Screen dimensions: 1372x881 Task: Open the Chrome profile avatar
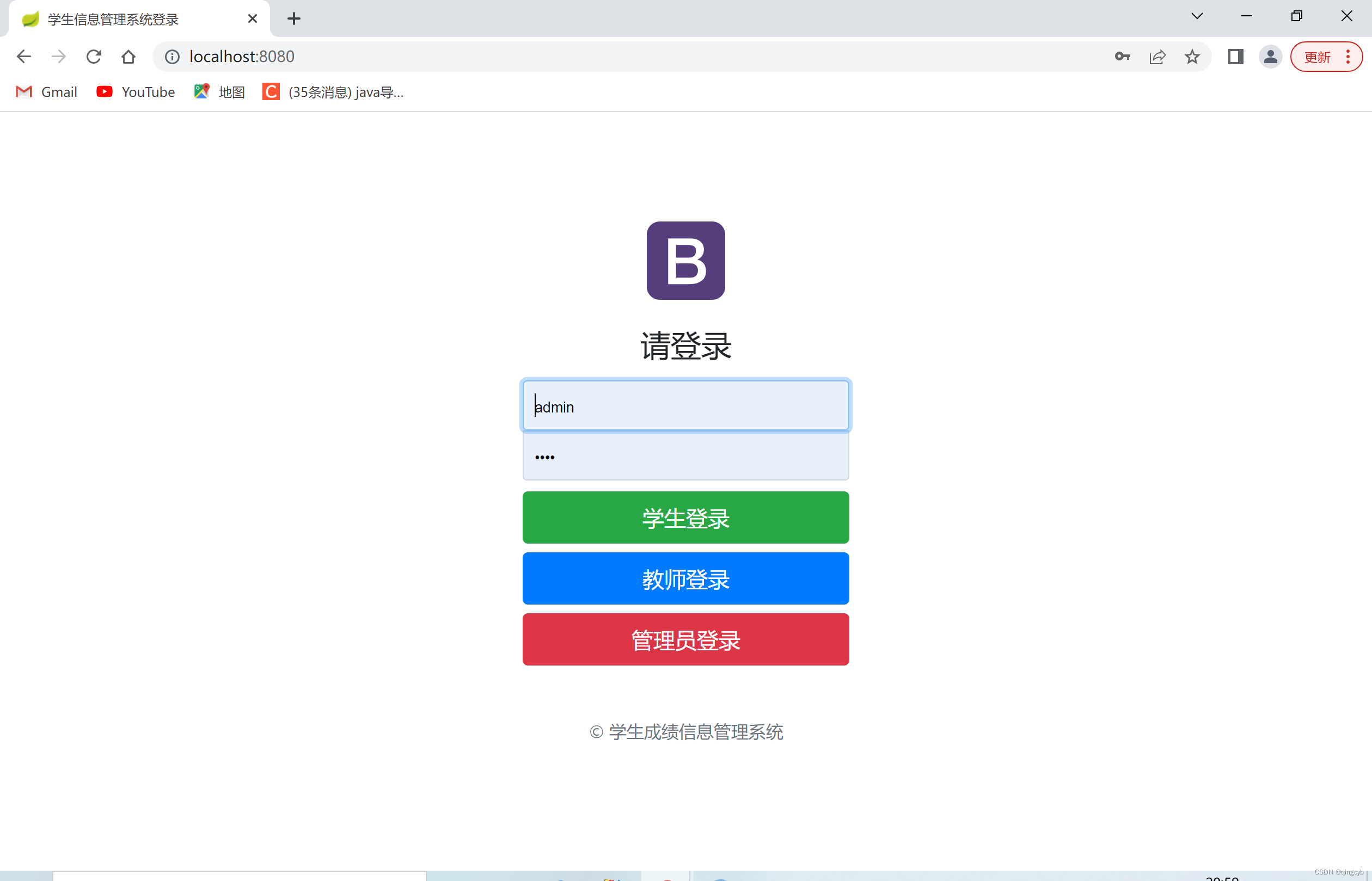(x=1270, y=57)
